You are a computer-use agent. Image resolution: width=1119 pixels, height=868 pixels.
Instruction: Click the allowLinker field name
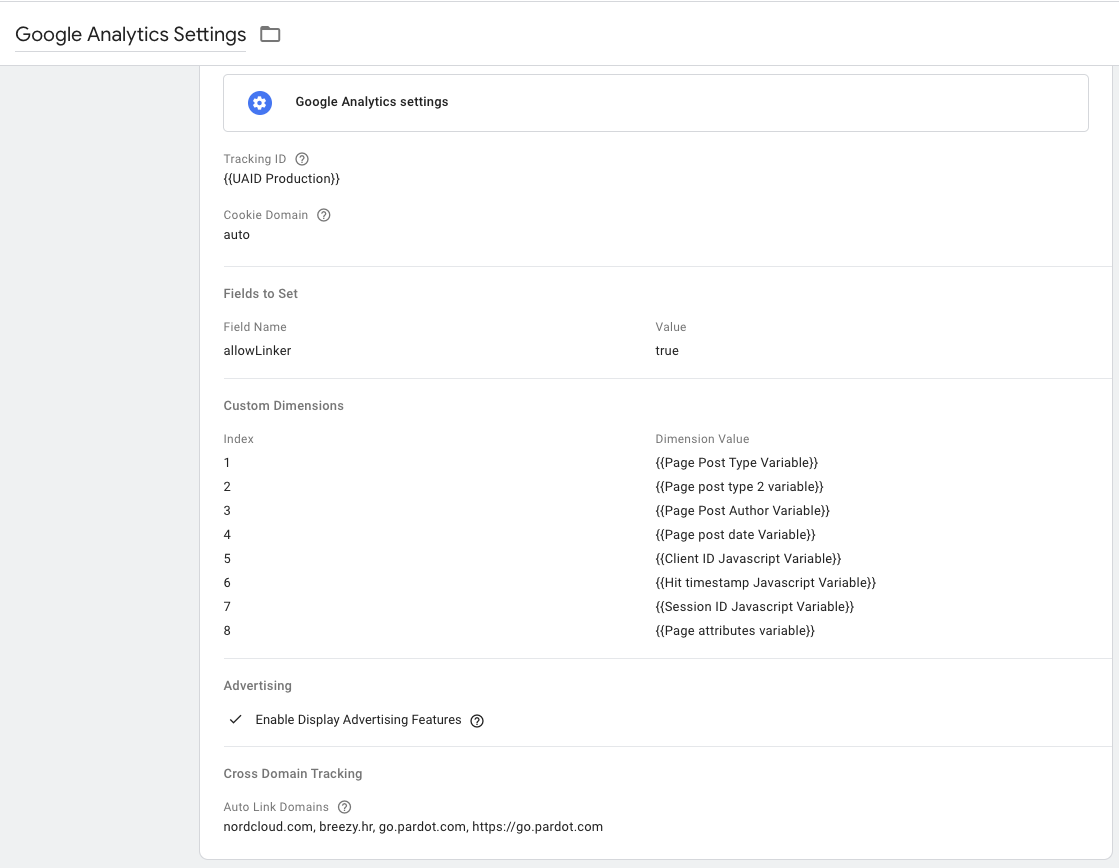(x=257, y=351)
